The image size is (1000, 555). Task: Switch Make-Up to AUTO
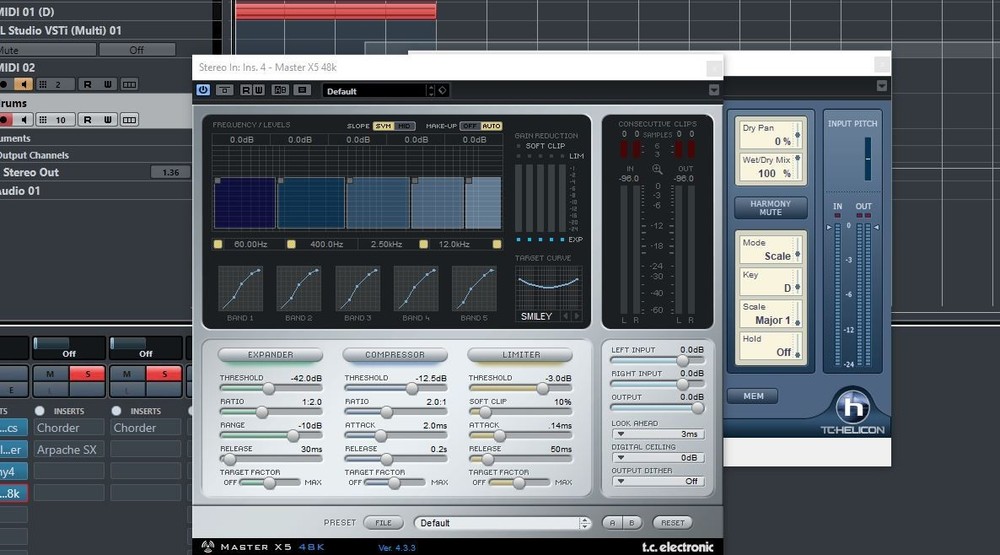click(491, 126)
